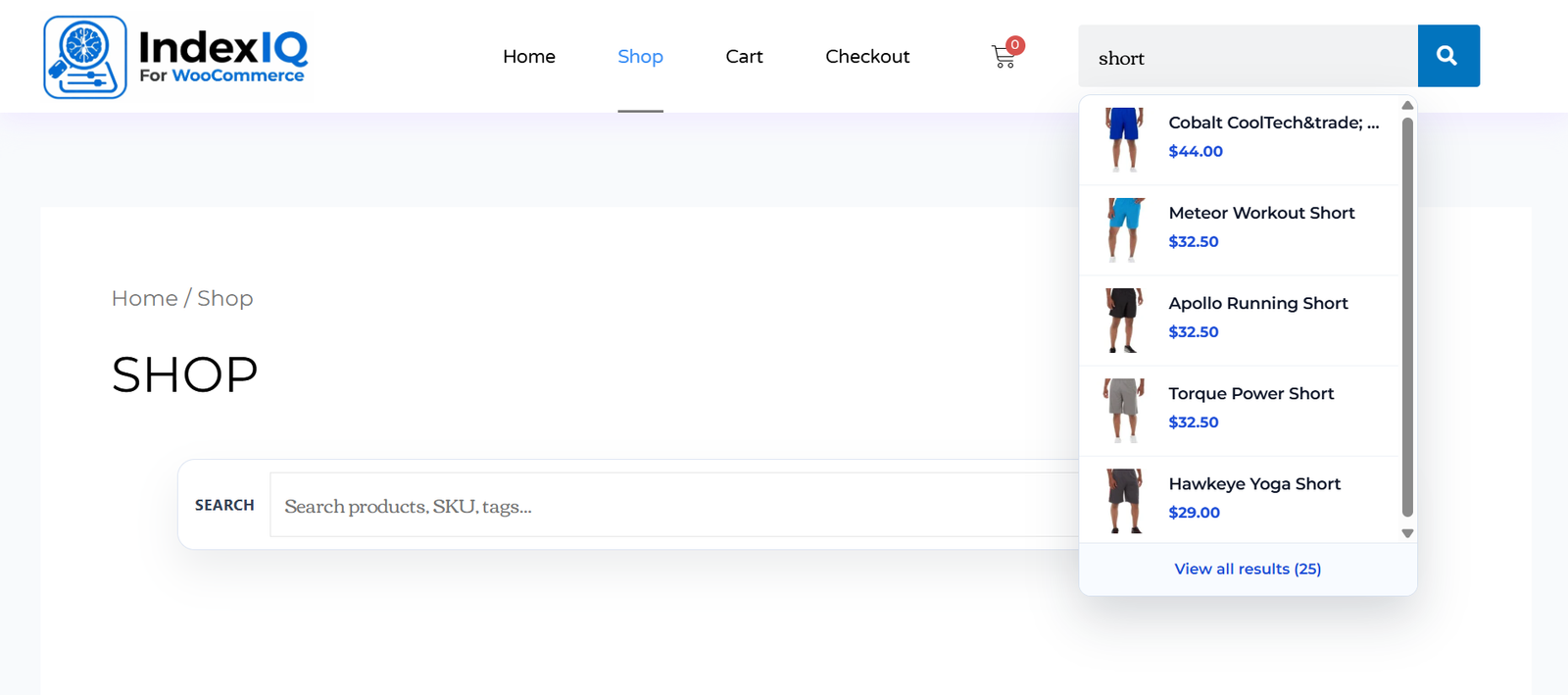Open the shopping cart icon
The width and height of the screenshot is (1568, 695).
tap(1004, 57)
